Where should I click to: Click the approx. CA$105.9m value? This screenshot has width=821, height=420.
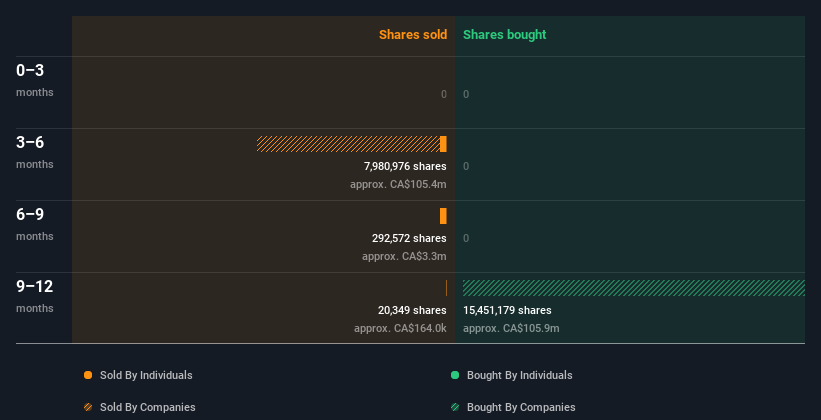coord(511,328)
